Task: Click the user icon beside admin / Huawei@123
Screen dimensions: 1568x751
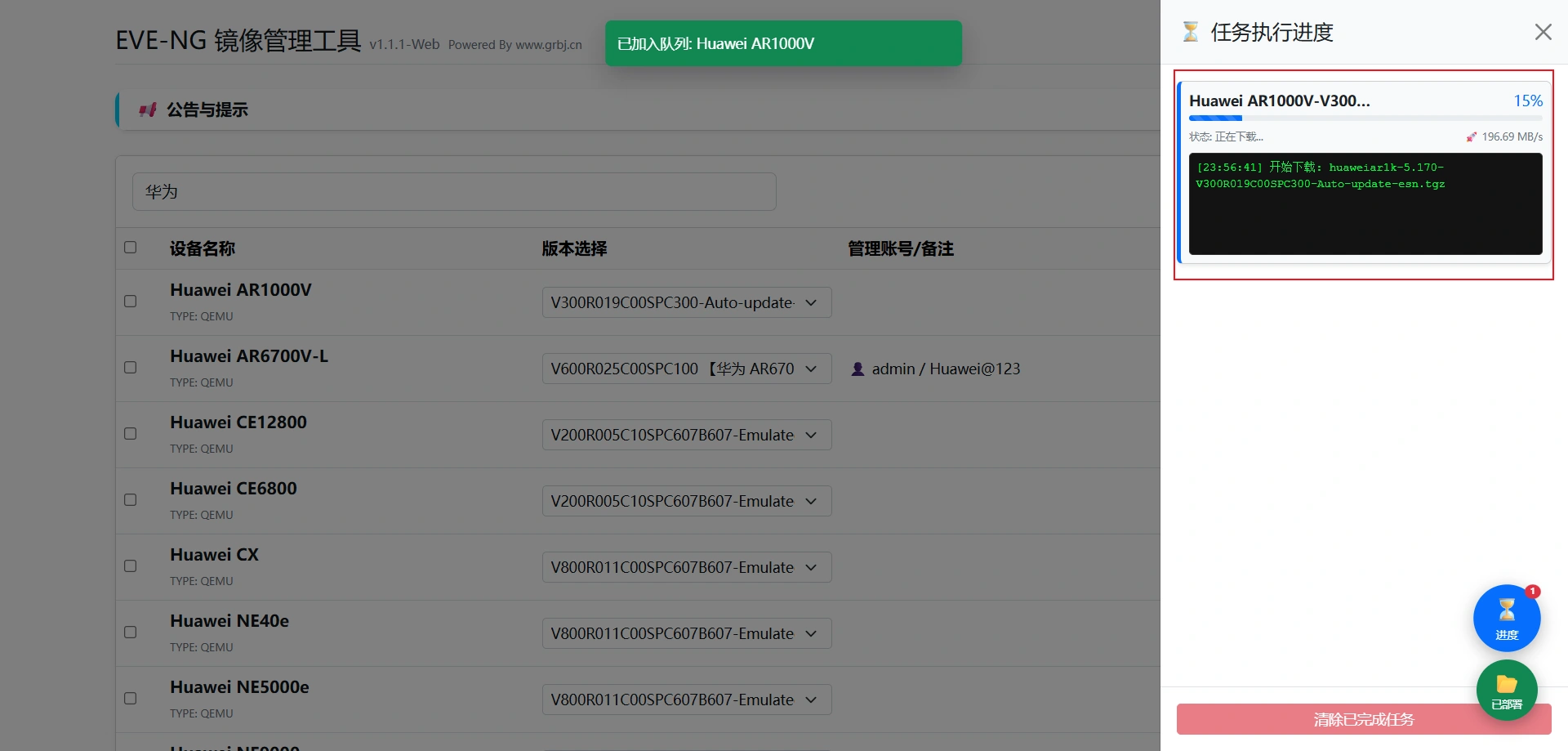Action: point(857,369)
